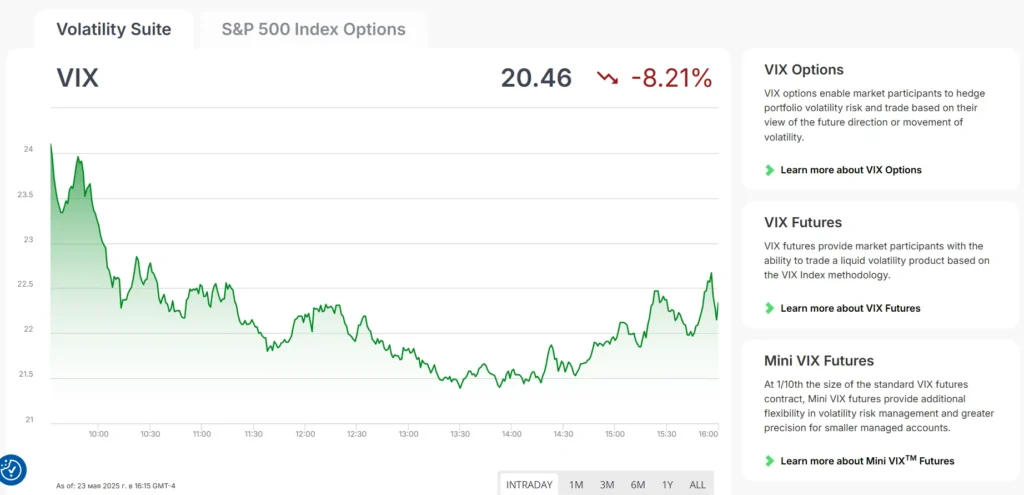Select the 6M chart range
This screenshot has height=495, width=1024.
pyautogui.click(x=637, y=485)
